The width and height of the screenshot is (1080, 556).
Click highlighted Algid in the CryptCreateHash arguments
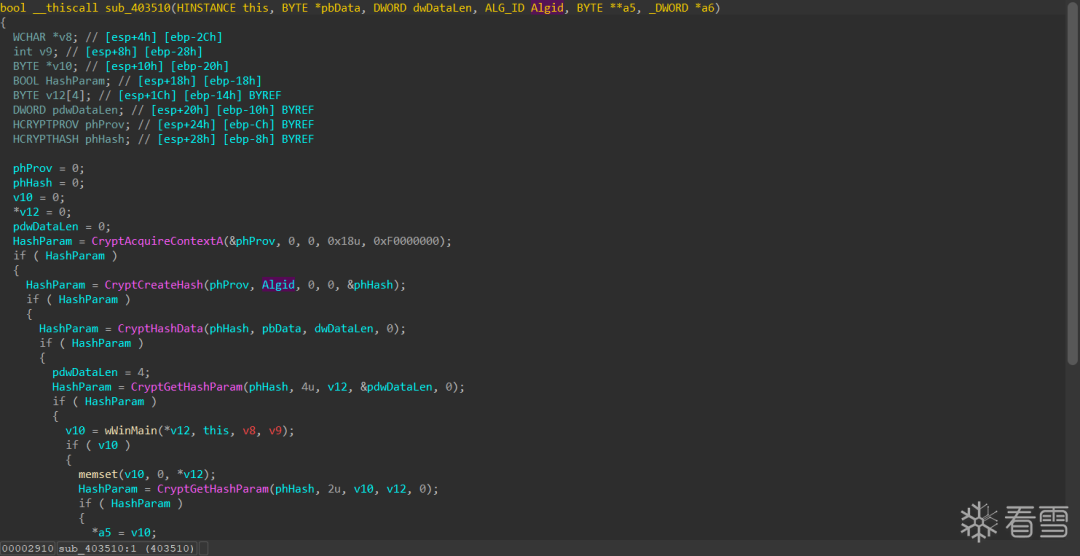coord(278,285)
